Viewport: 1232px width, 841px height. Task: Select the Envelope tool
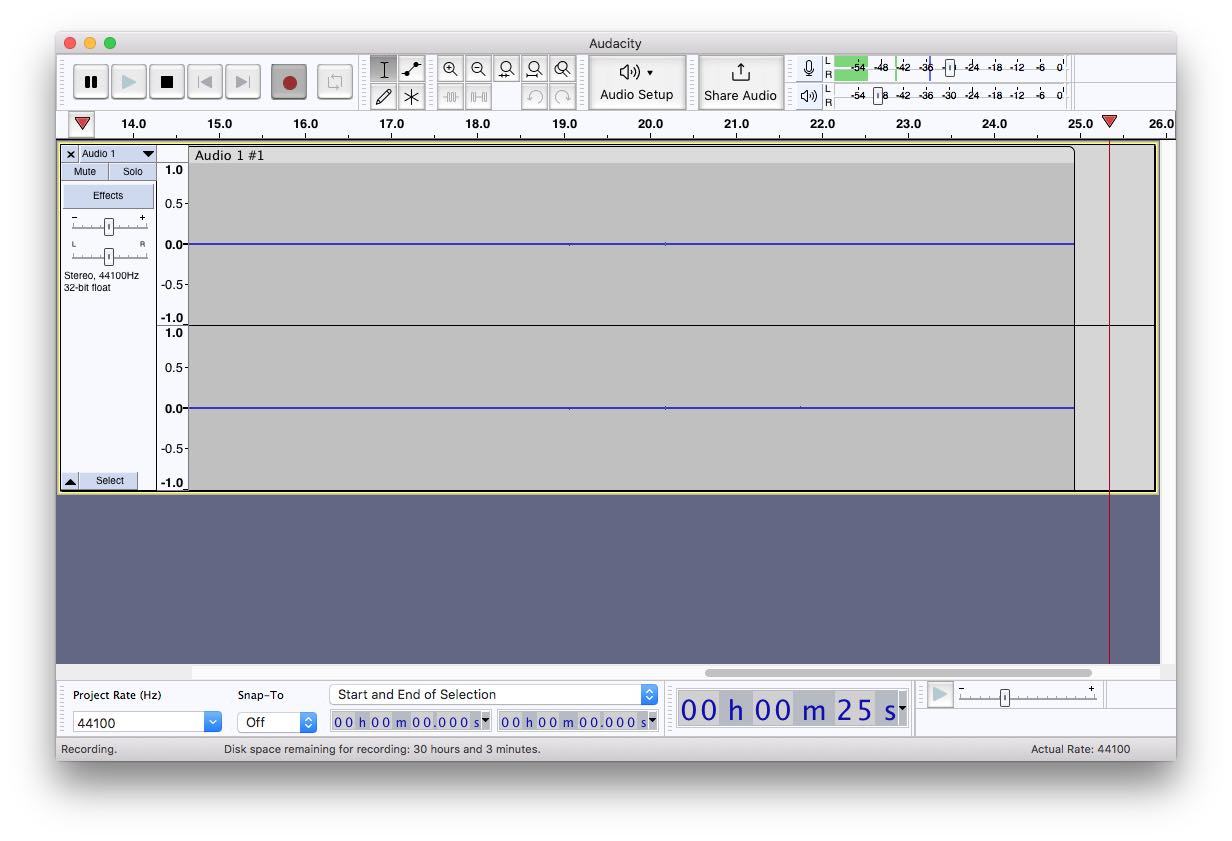point(411,69)
